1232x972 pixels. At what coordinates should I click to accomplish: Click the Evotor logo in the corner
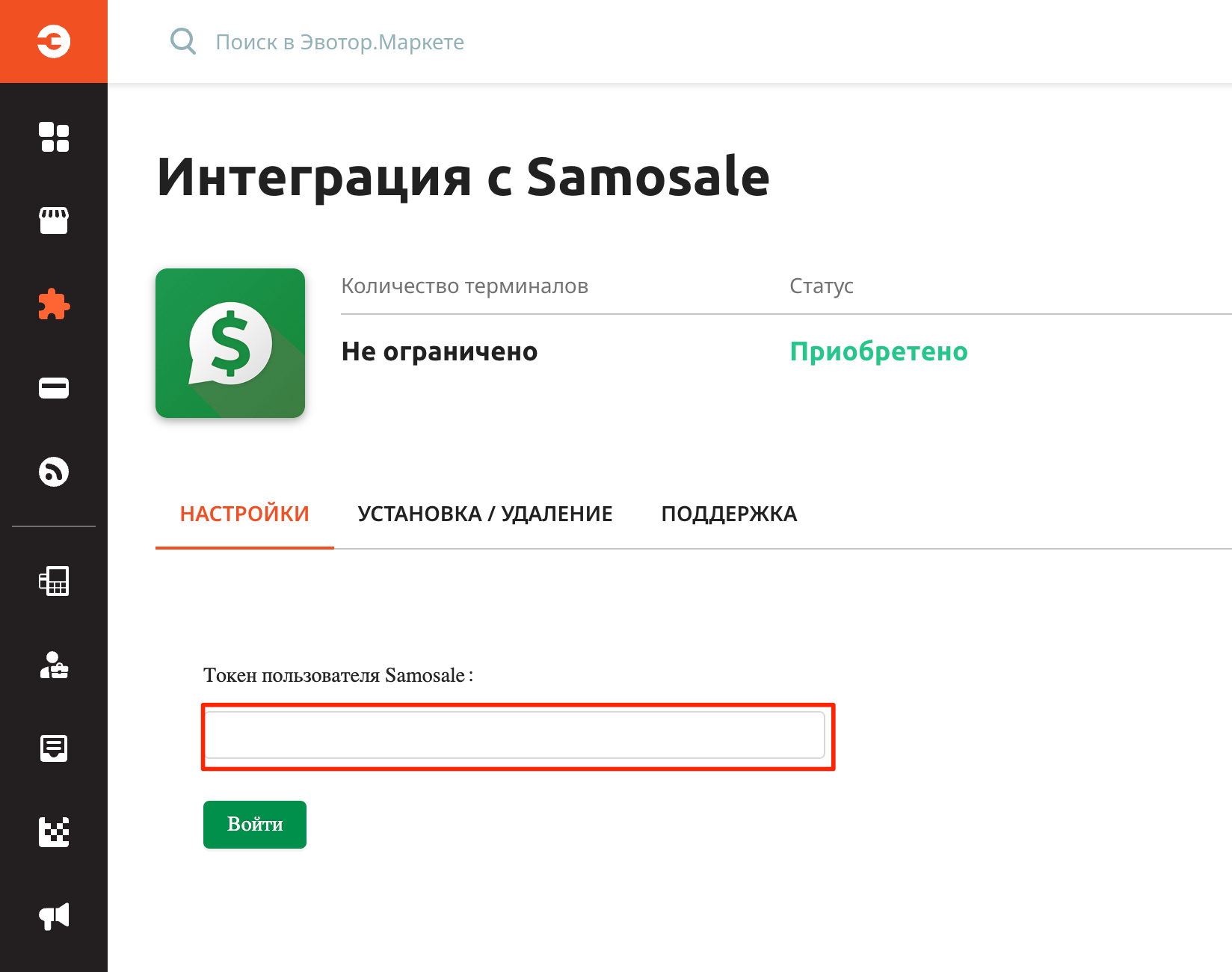[x=54, y=41]
